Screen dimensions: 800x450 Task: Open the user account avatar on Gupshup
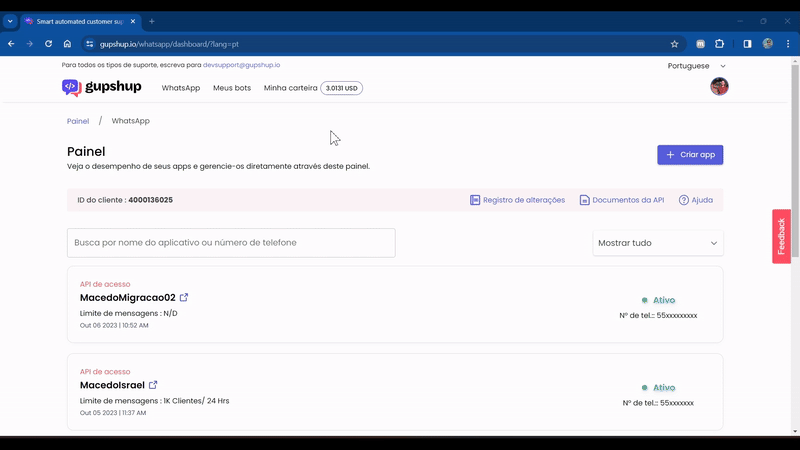tap(719, 86)
